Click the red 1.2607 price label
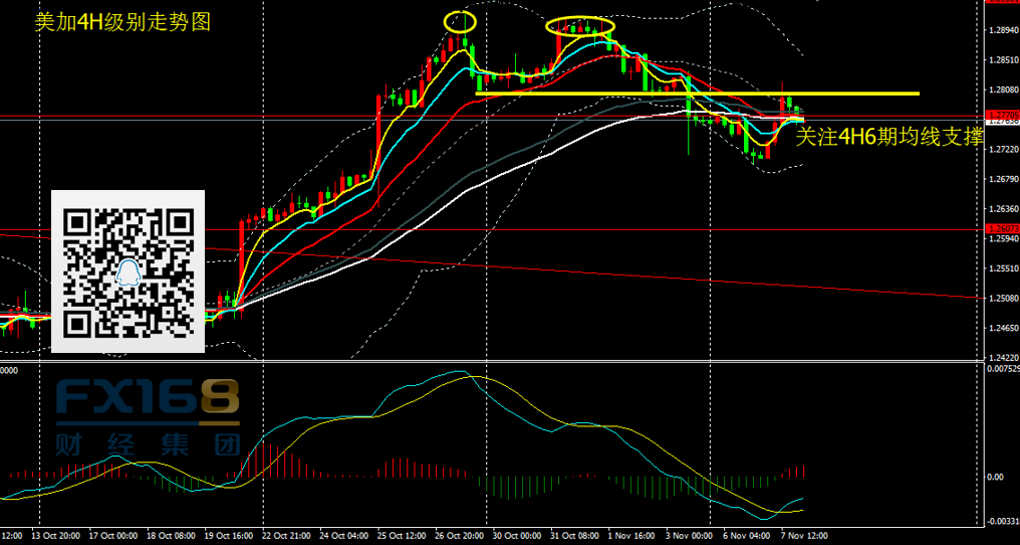This screenshot has height=545, width=1020. click(x=1000, y=229)
